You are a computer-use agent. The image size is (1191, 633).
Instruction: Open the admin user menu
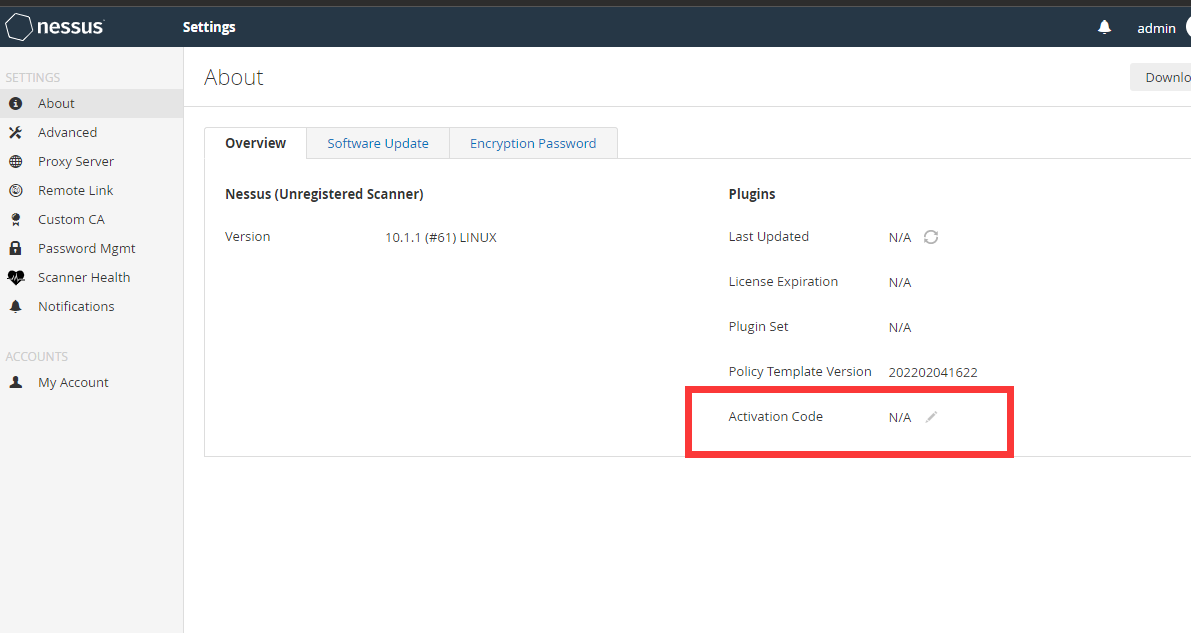(x=1156, y=28)
